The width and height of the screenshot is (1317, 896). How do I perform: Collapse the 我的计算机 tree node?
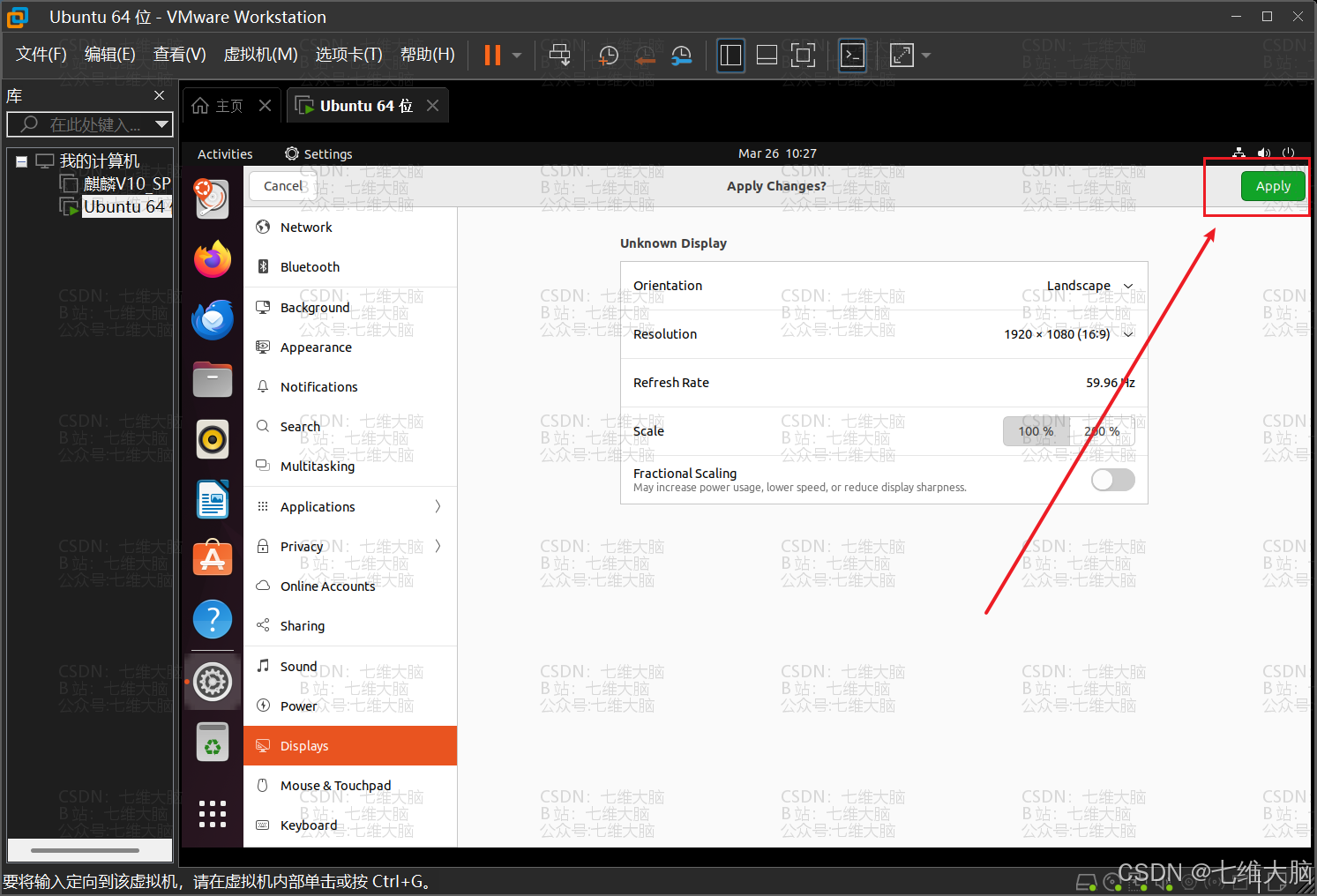(21, 161)
